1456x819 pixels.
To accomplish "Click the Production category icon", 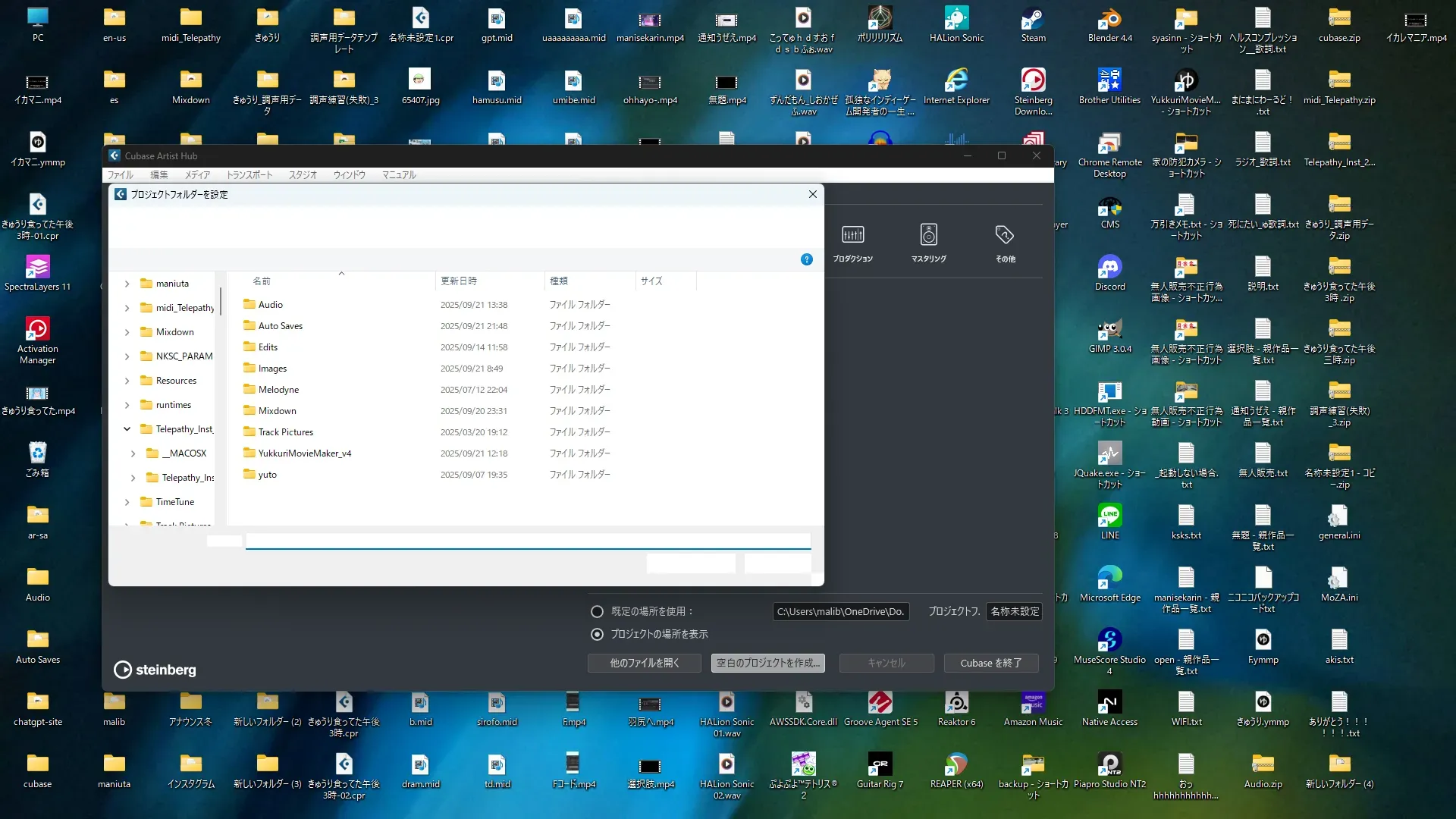I will pyautogui.click(x=852, y=235).
